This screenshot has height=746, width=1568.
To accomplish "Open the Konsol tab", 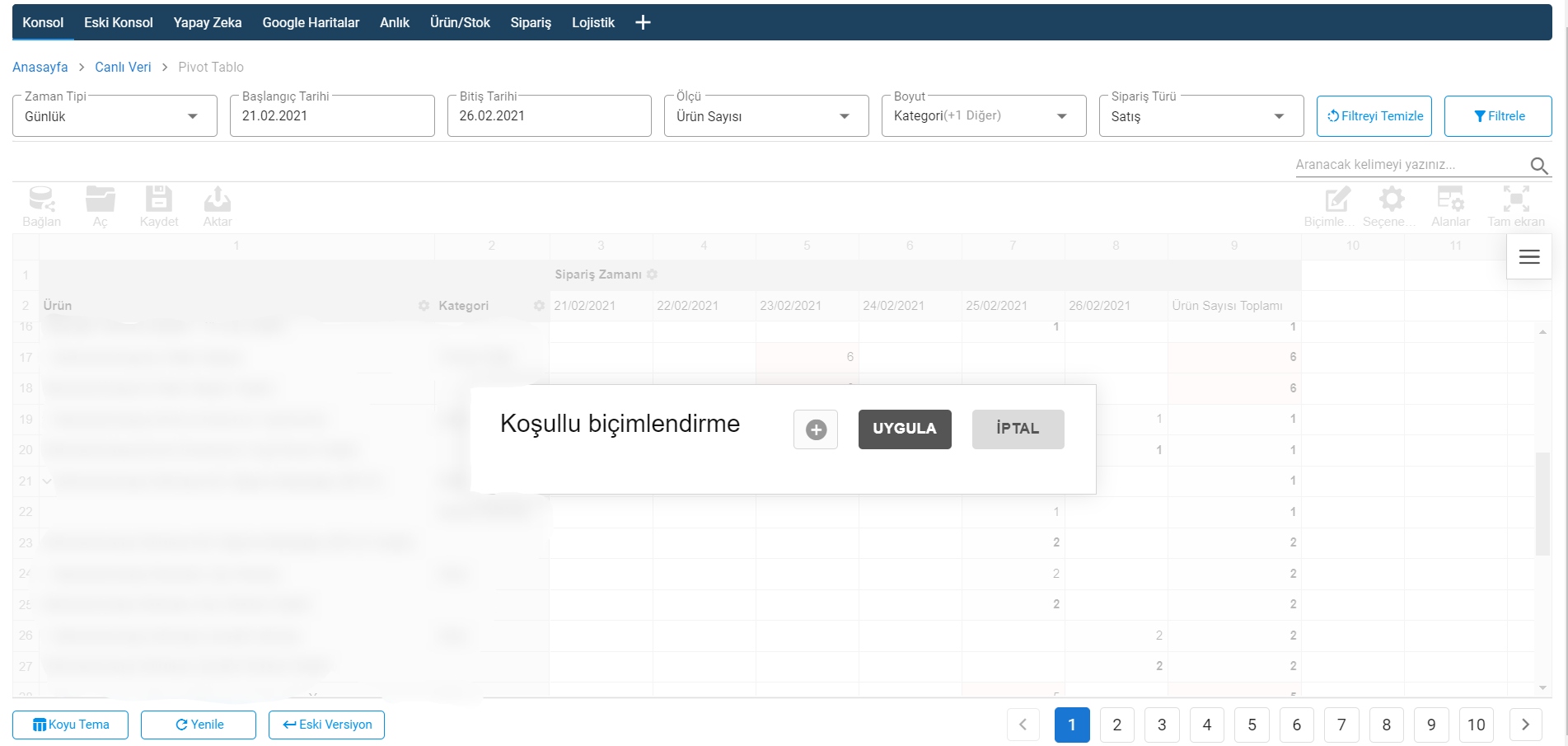I will tap(43, 23).
